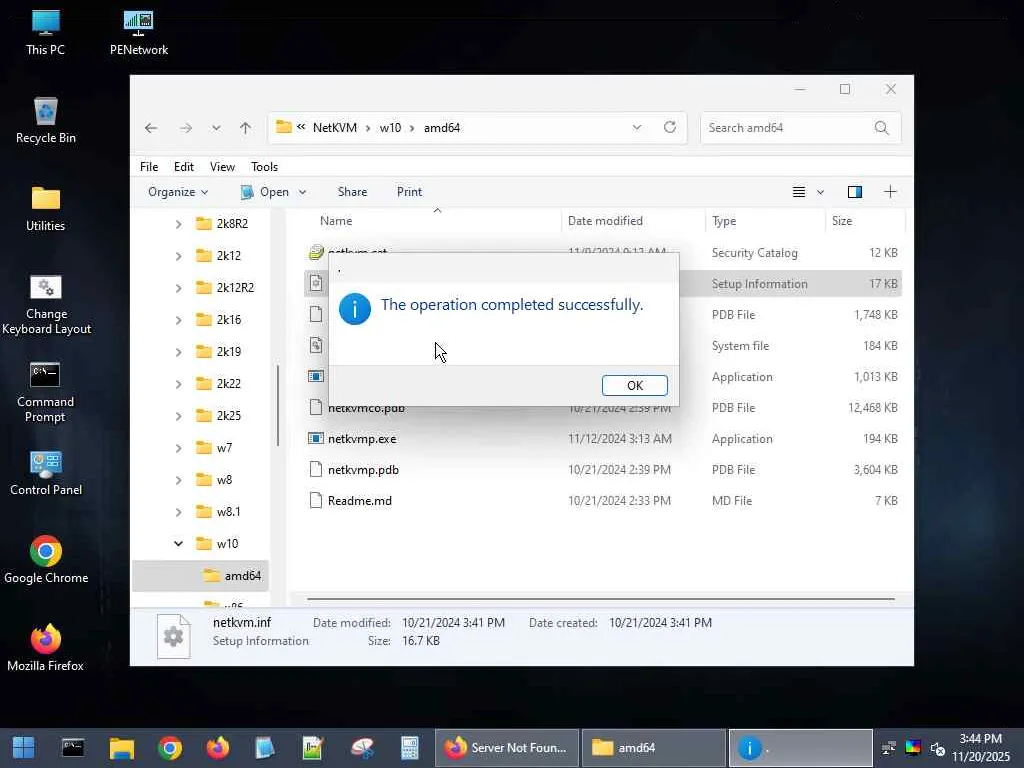1024x768 pixels.
Task: Collapse the w10 tree folder
Action: point(178,543)
